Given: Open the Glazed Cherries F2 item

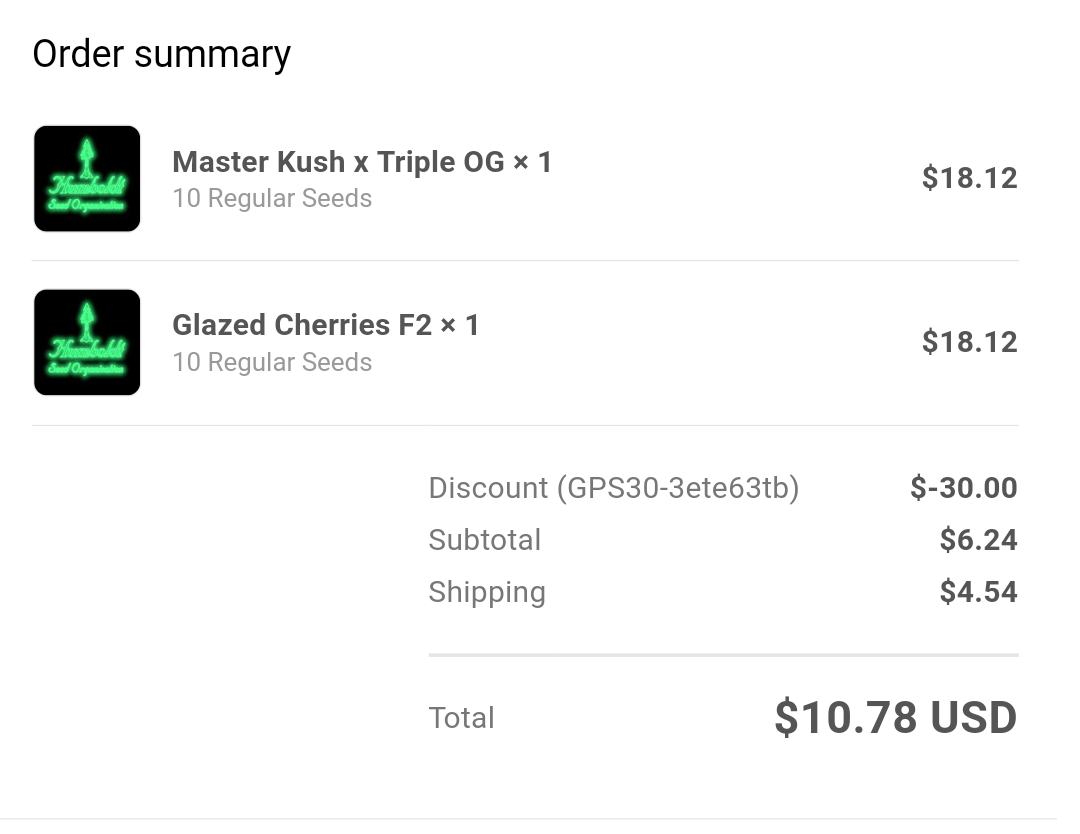Looking at the screenshot, I should coord(325,325).
